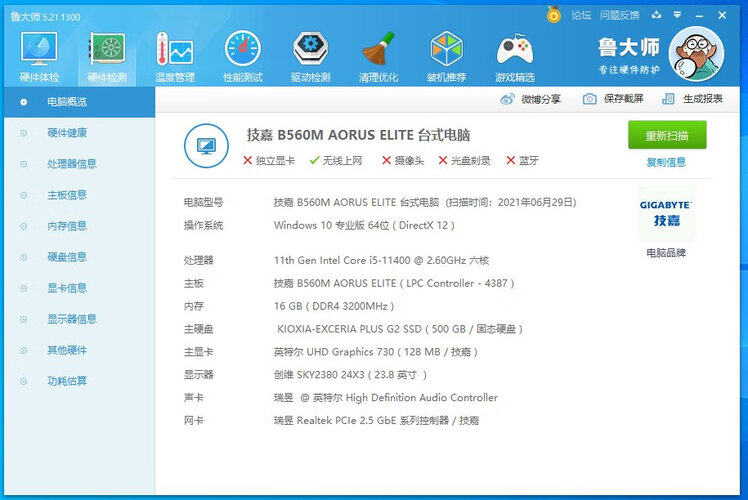Select 硬件健康 in the sidebar
Image resolution: width=748 pixels, height=500 pixels.
[x=79, y=133]
